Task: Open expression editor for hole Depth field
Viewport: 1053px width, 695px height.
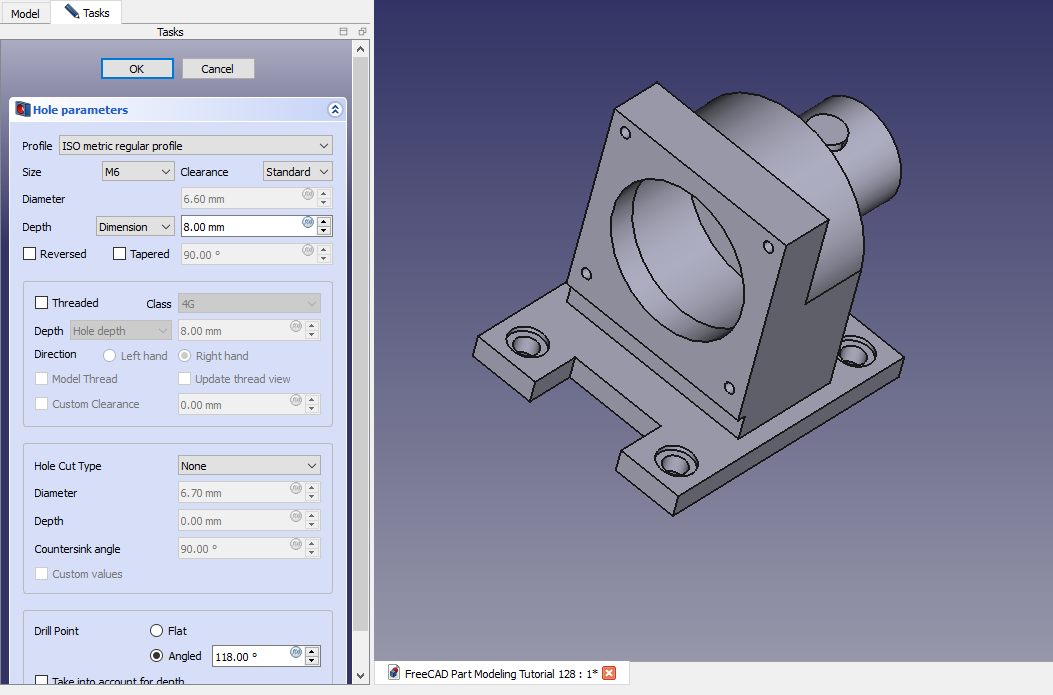Action: pos(308,222)
